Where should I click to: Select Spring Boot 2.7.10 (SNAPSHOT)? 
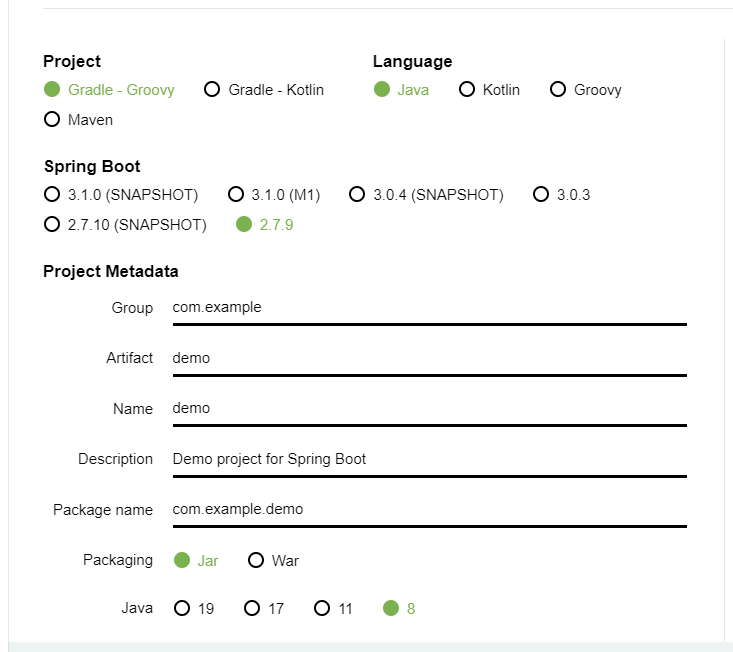tap(125, 224)
